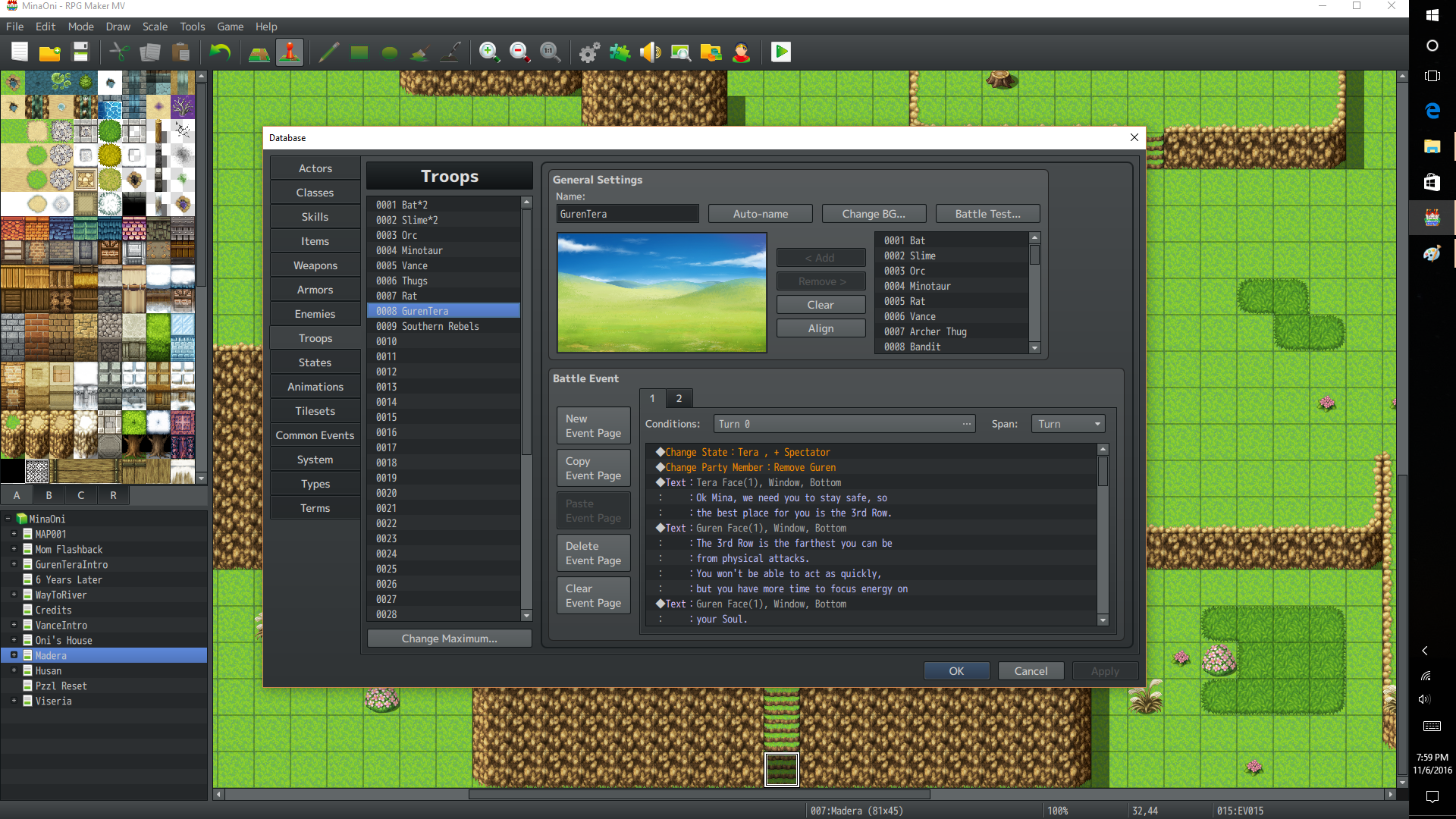
Task: Open the Span dropdown set to Turn
Action: (1068, 424)
